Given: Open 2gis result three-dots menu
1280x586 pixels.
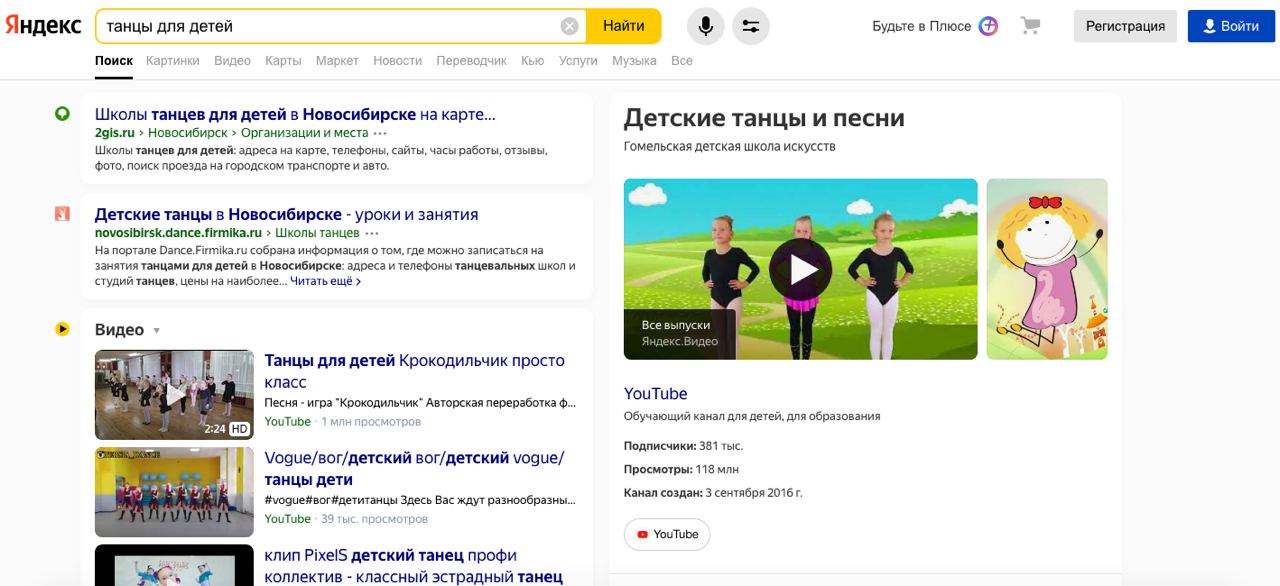Looking at the screenshot, I should tap(380, 133).
